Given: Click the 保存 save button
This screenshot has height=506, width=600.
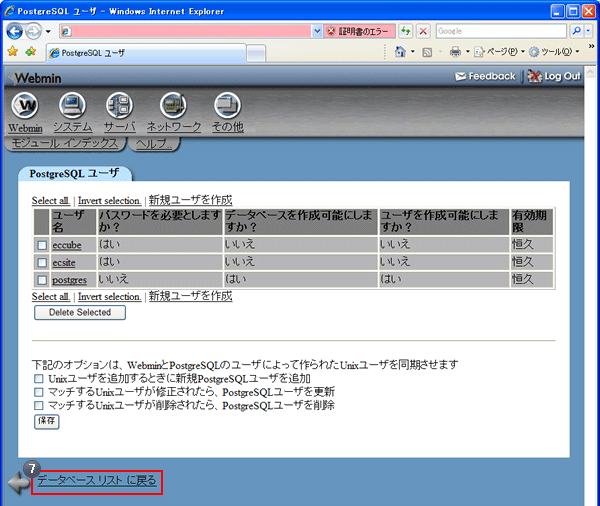Looking at the screenshot, I should coord(47,421).
